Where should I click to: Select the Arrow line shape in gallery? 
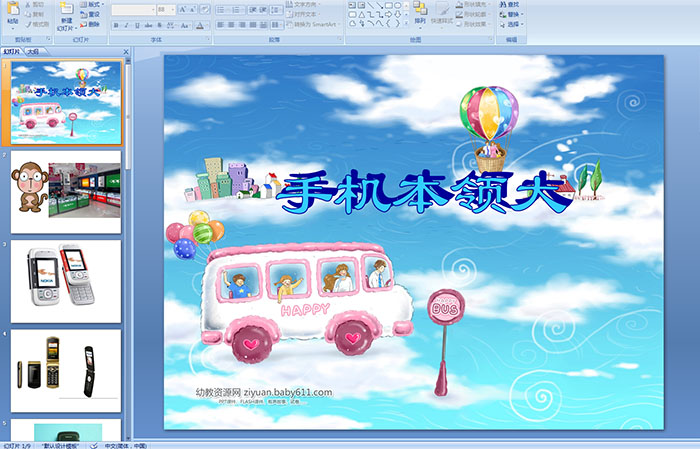pos(379,5)
